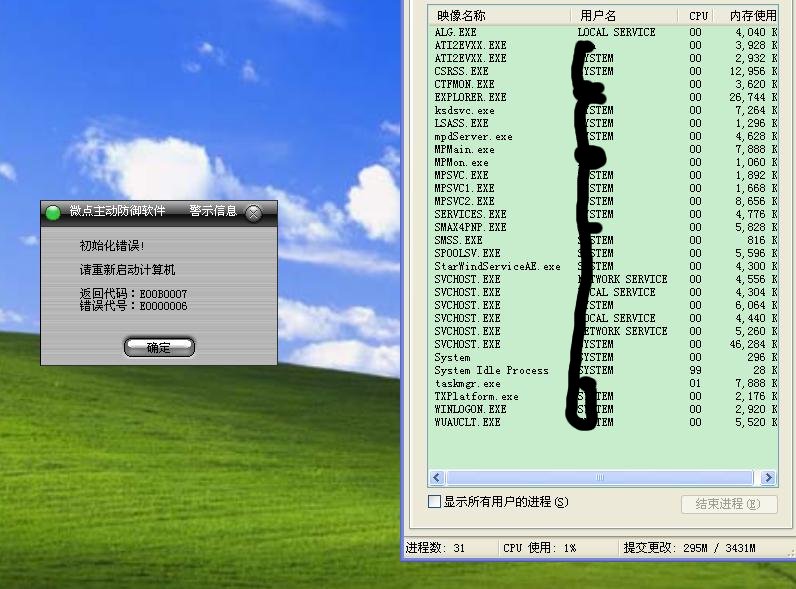Image resolution: width=796 pixels, height=589 pixels.
Task: Click the horizontal scrollbar left arrow
Action: pos(435,478)
